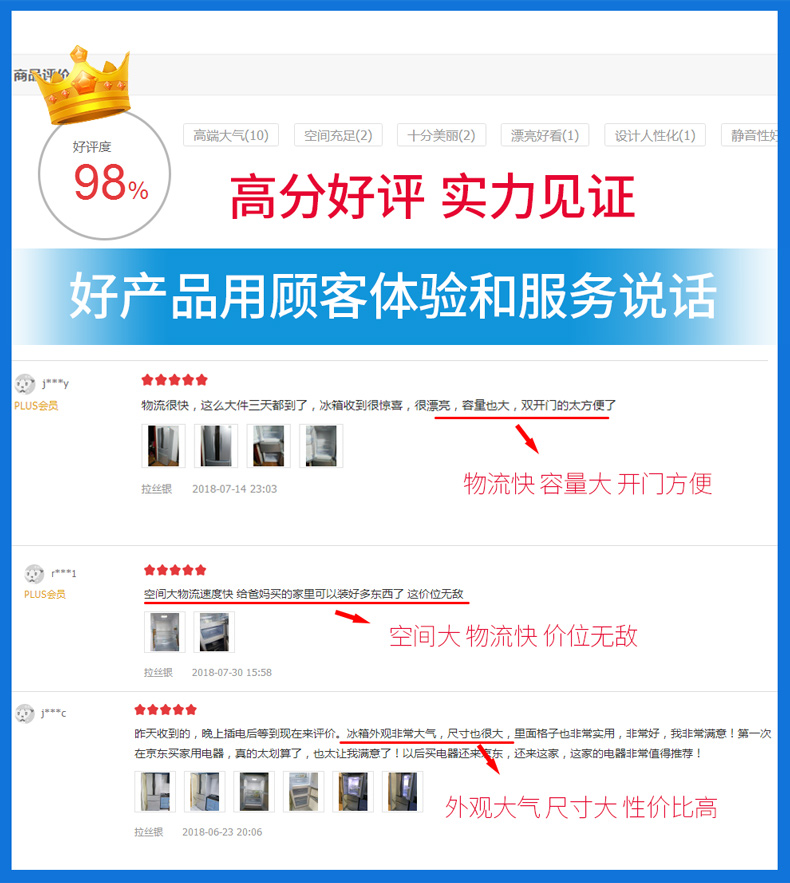Open last photo in j***c's review
Screen dimensions: 790x883
point(403,792)
